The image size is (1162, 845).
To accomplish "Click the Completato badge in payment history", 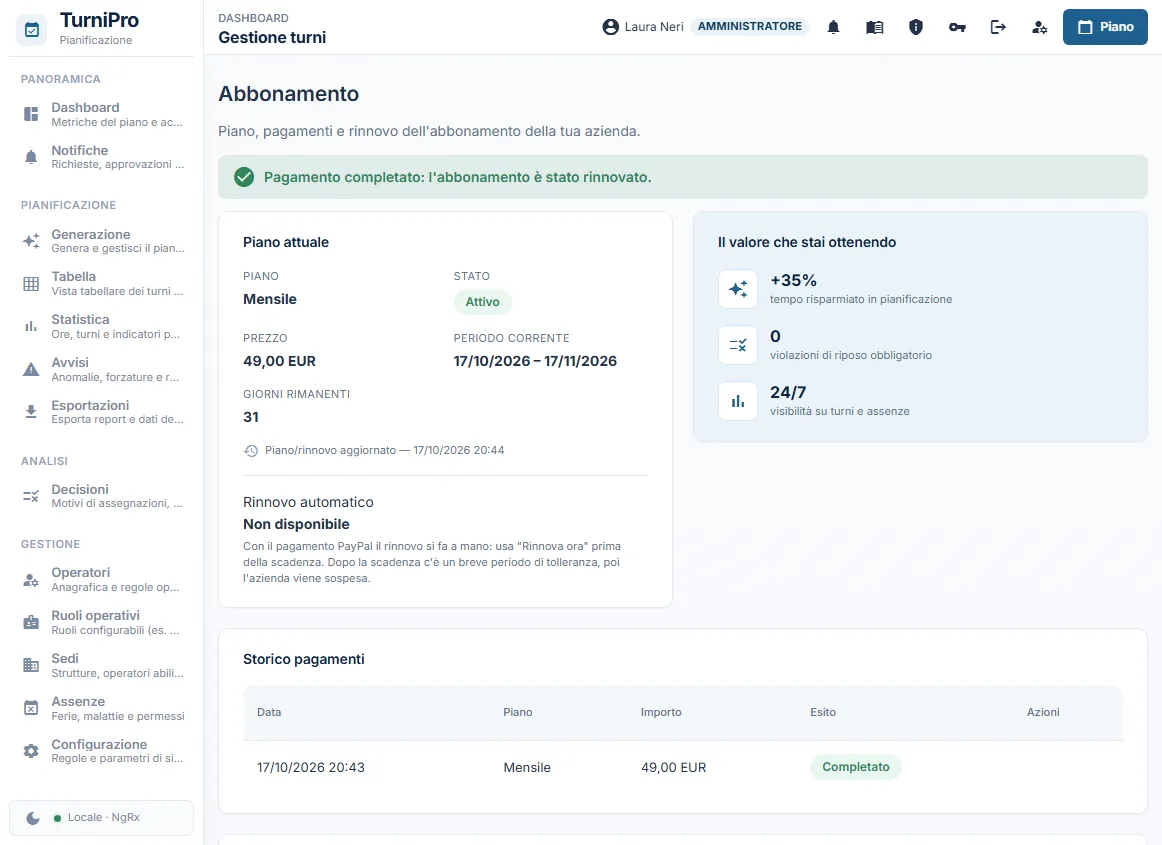I will [856, 767].
